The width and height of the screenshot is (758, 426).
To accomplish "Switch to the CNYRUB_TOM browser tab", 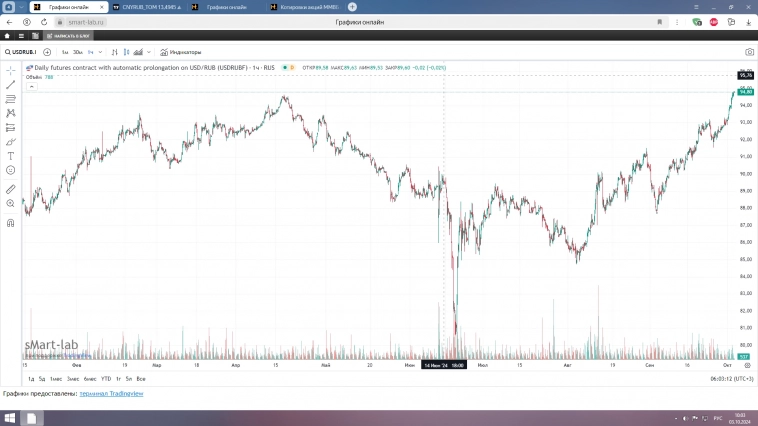I will [x=147, y=7].
